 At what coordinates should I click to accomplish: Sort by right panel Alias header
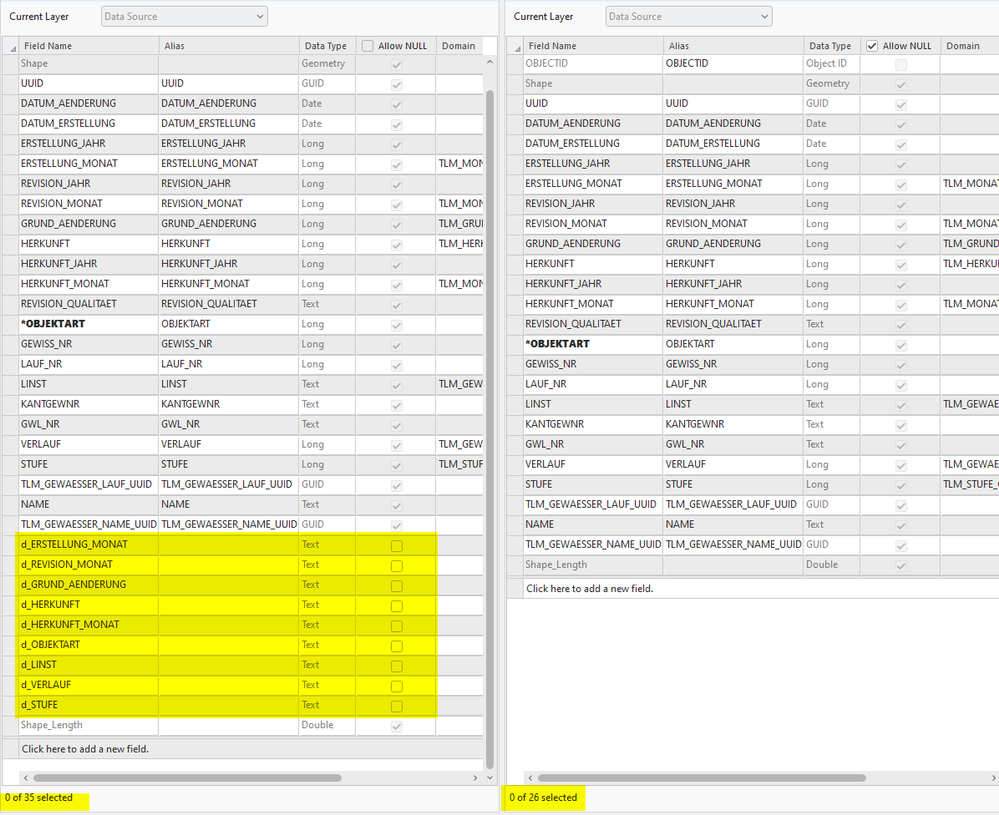tap(733, 46)
